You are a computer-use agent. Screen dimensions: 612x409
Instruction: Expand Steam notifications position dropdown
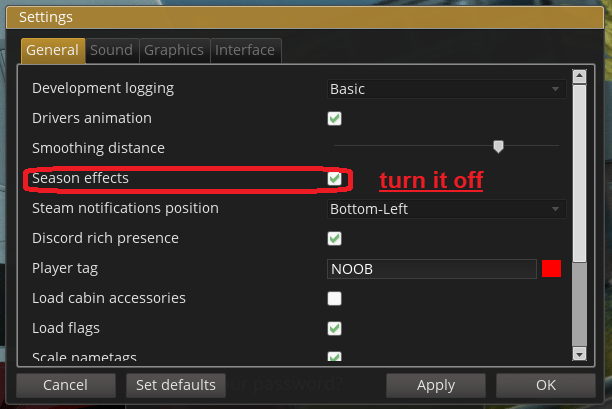(447, 209)
